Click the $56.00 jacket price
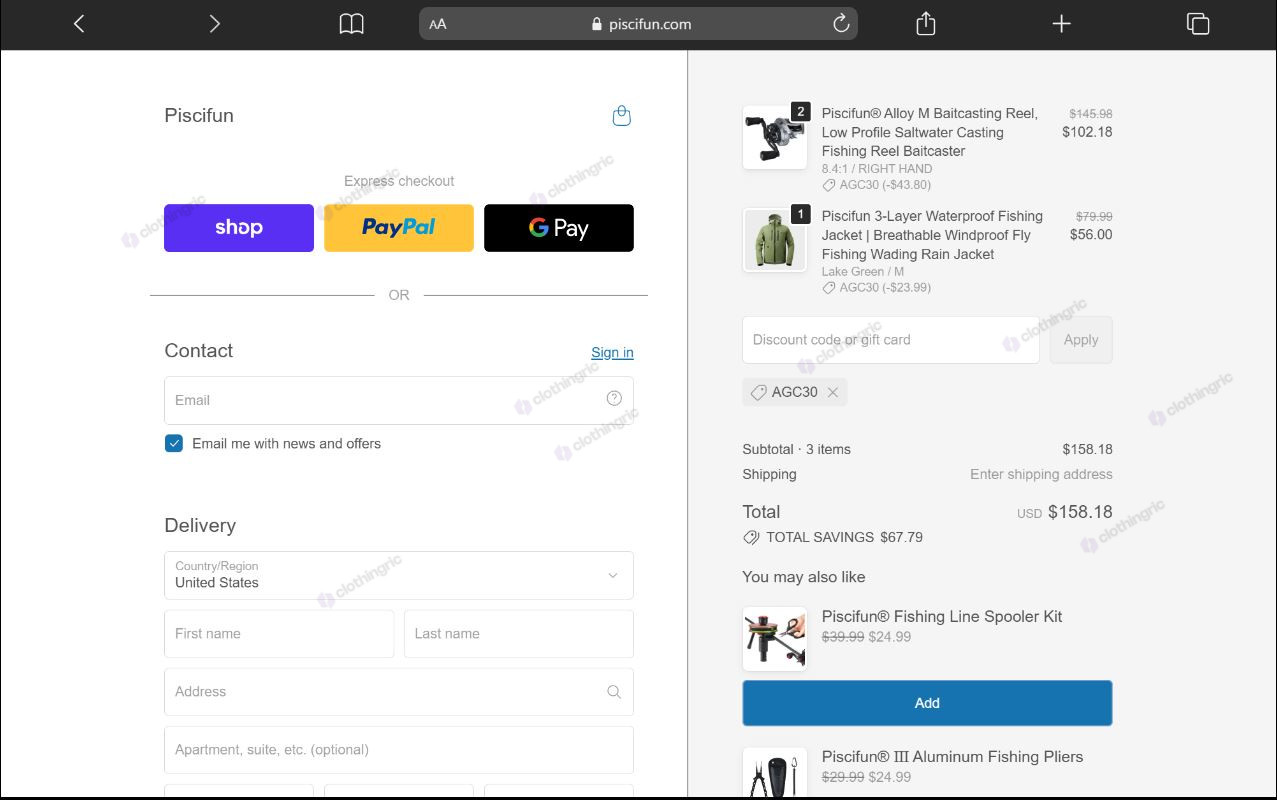This screenshot has width=1277, height=800. pos(1091,235)
